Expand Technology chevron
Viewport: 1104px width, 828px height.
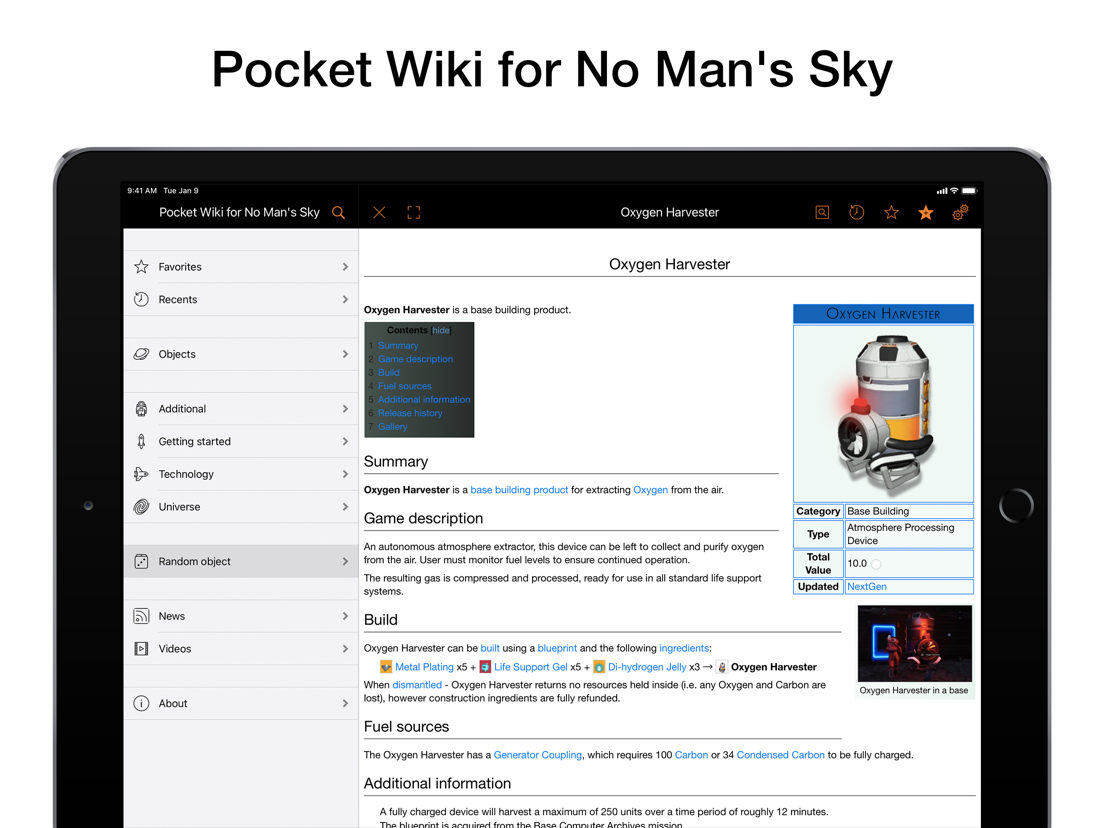(x=345, y=474)
